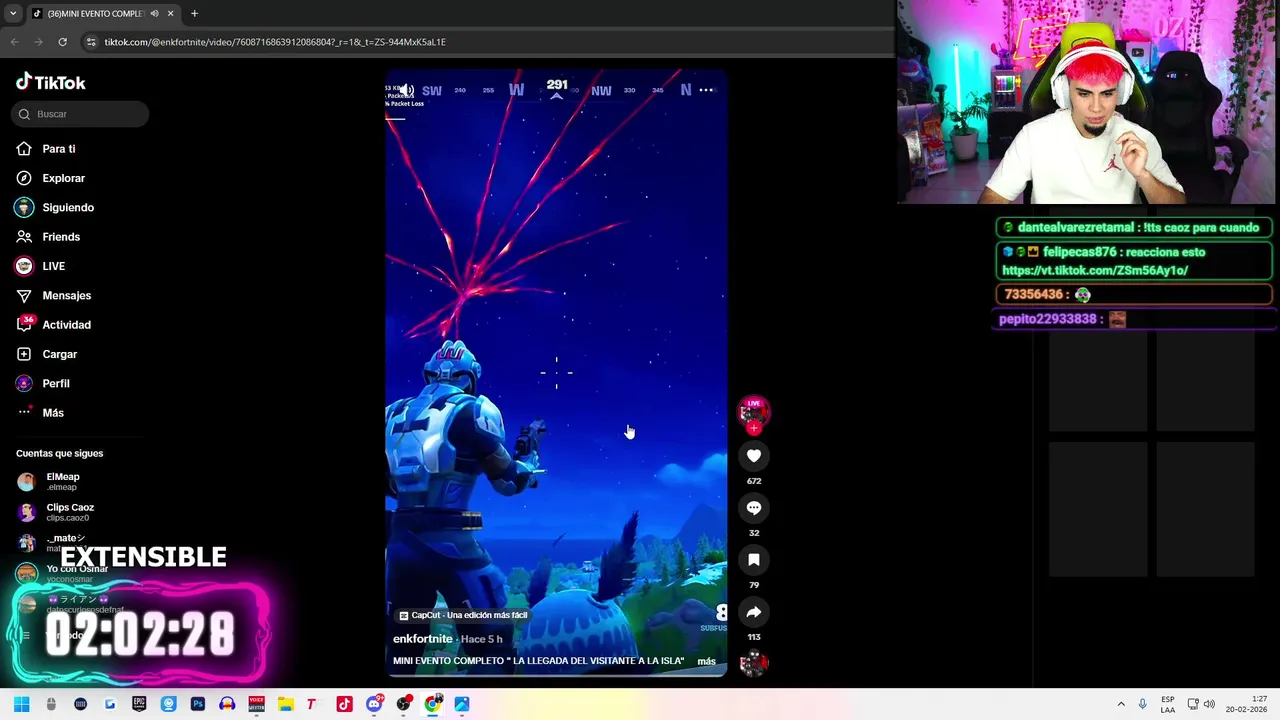Adjust the video volume slider bar
Screen dimensions: 1280x720
(395, 118)
